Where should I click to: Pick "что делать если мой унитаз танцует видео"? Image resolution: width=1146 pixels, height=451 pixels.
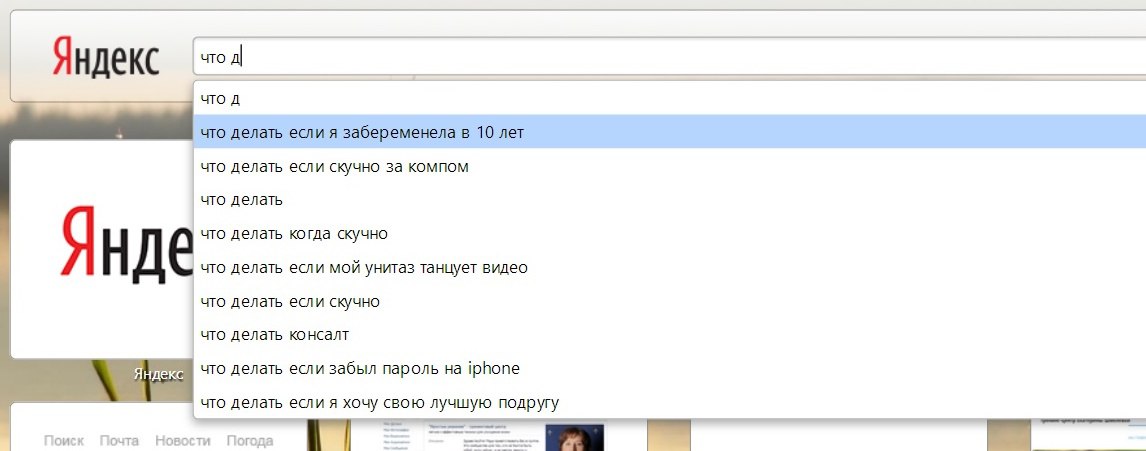click(669, 267)
